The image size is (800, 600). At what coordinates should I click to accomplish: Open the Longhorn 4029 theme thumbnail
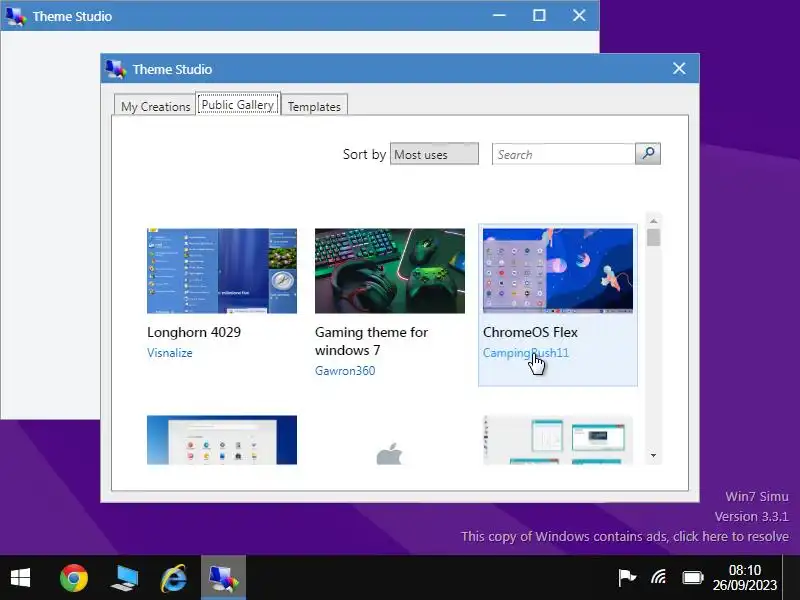pyautogui.click(x=222, y=270)
